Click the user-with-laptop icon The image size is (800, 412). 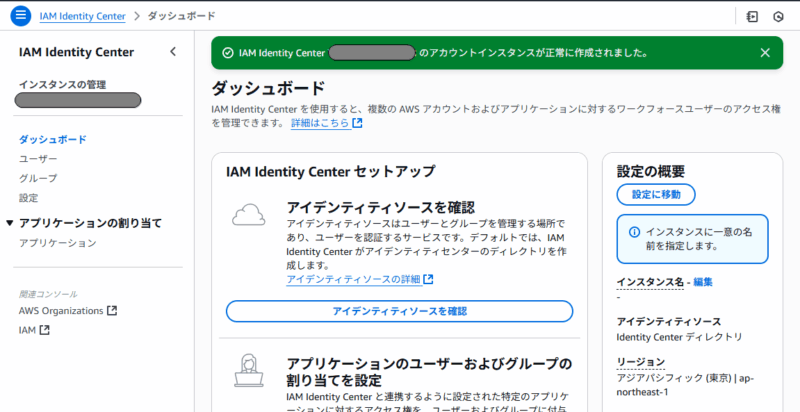tap(248, 371)
